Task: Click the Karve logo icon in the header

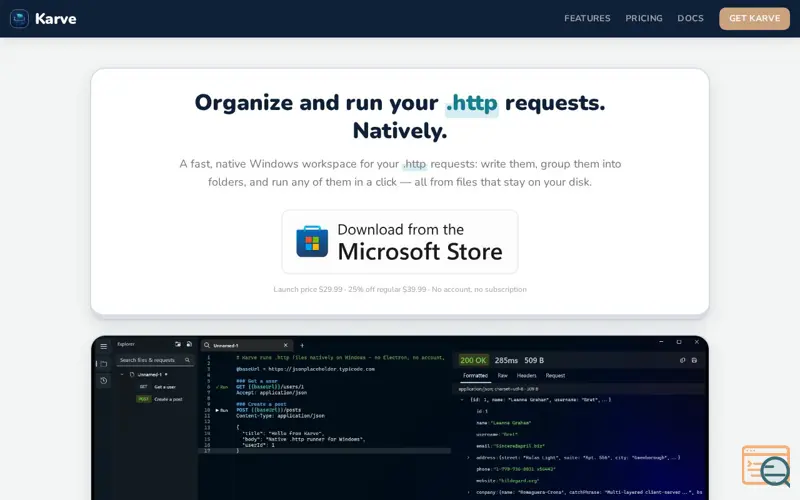Action: 19,18
